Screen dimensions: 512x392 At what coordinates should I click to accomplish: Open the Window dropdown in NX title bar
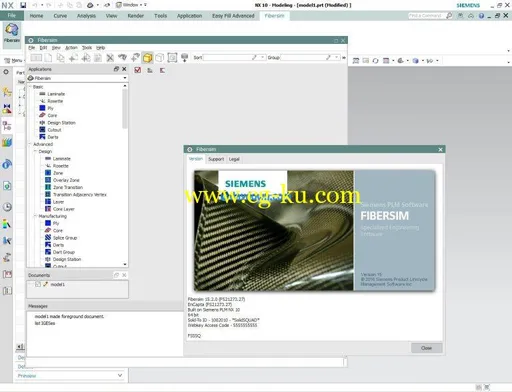[x=131, y=5]
